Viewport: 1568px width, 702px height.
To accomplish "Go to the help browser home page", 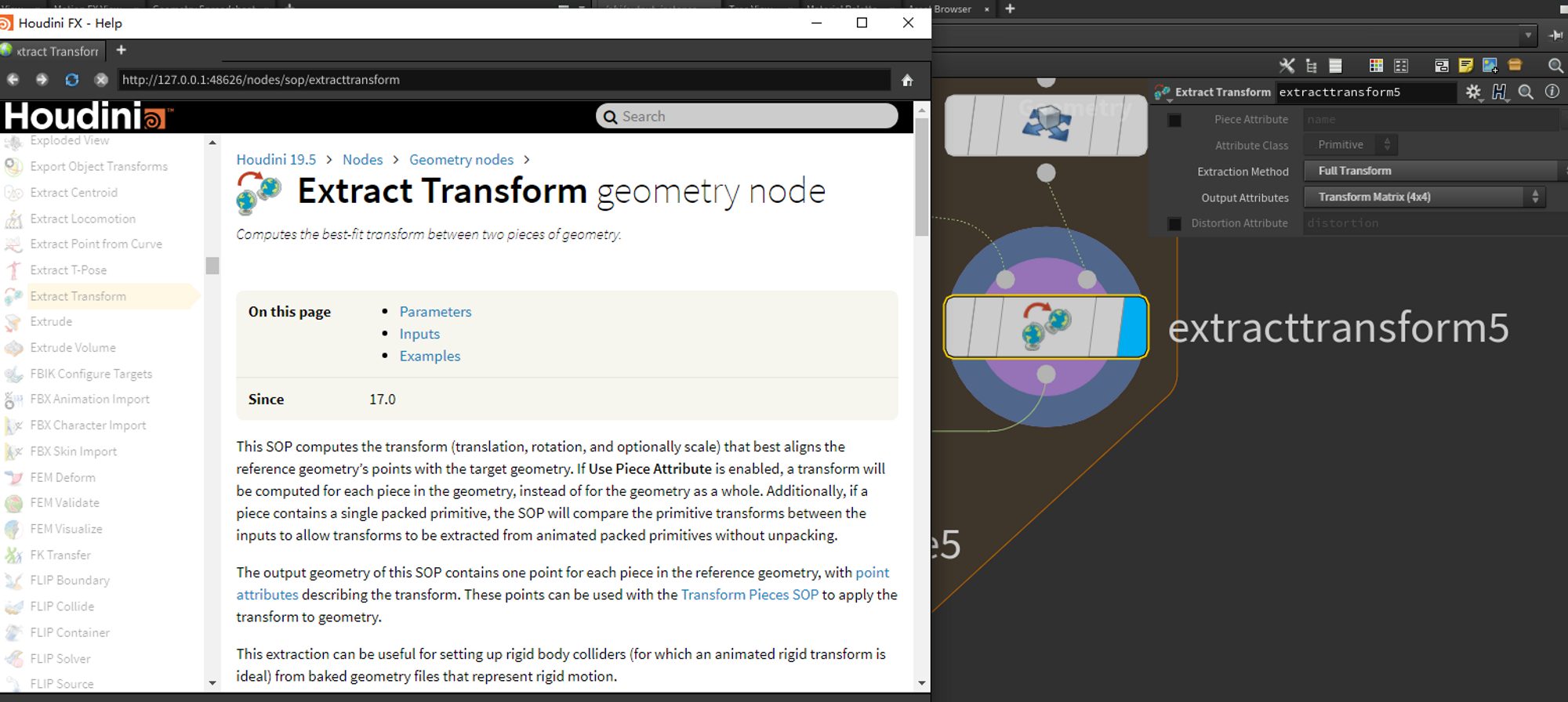I will point(907,80).
